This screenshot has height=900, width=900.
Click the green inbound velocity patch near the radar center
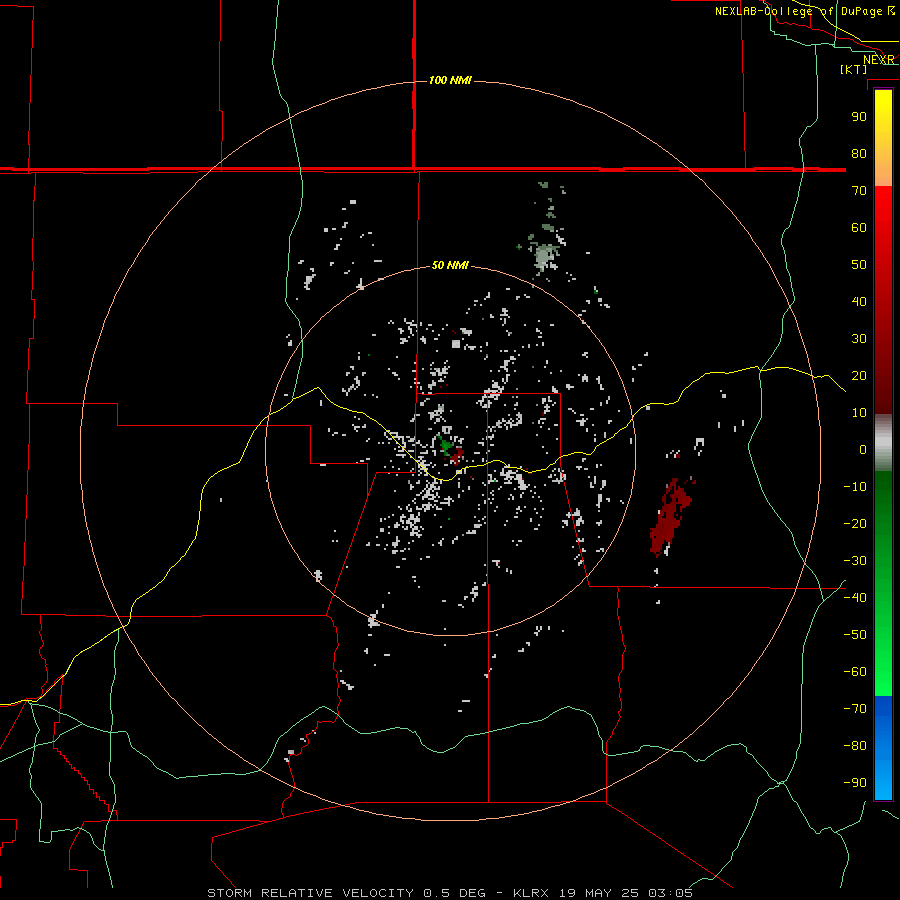click(445, 445)
